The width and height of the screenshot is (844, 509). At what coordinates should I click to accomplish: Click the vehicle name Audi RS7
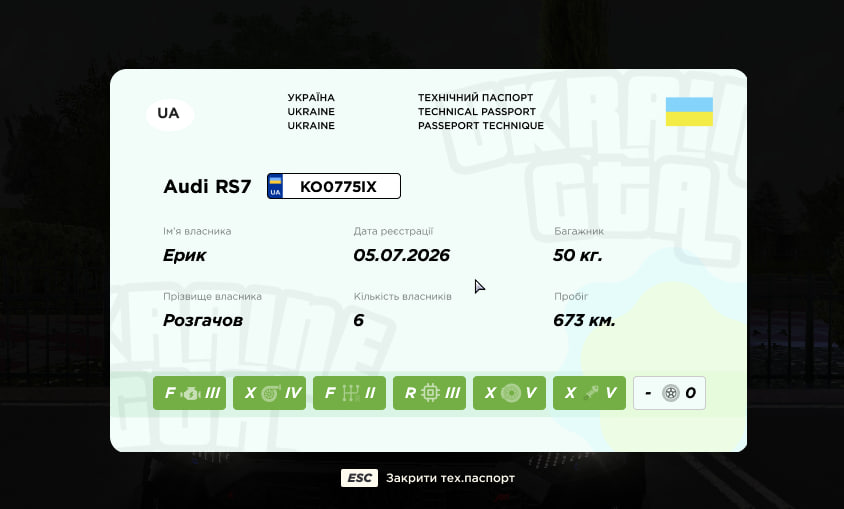tap(207, 187)
